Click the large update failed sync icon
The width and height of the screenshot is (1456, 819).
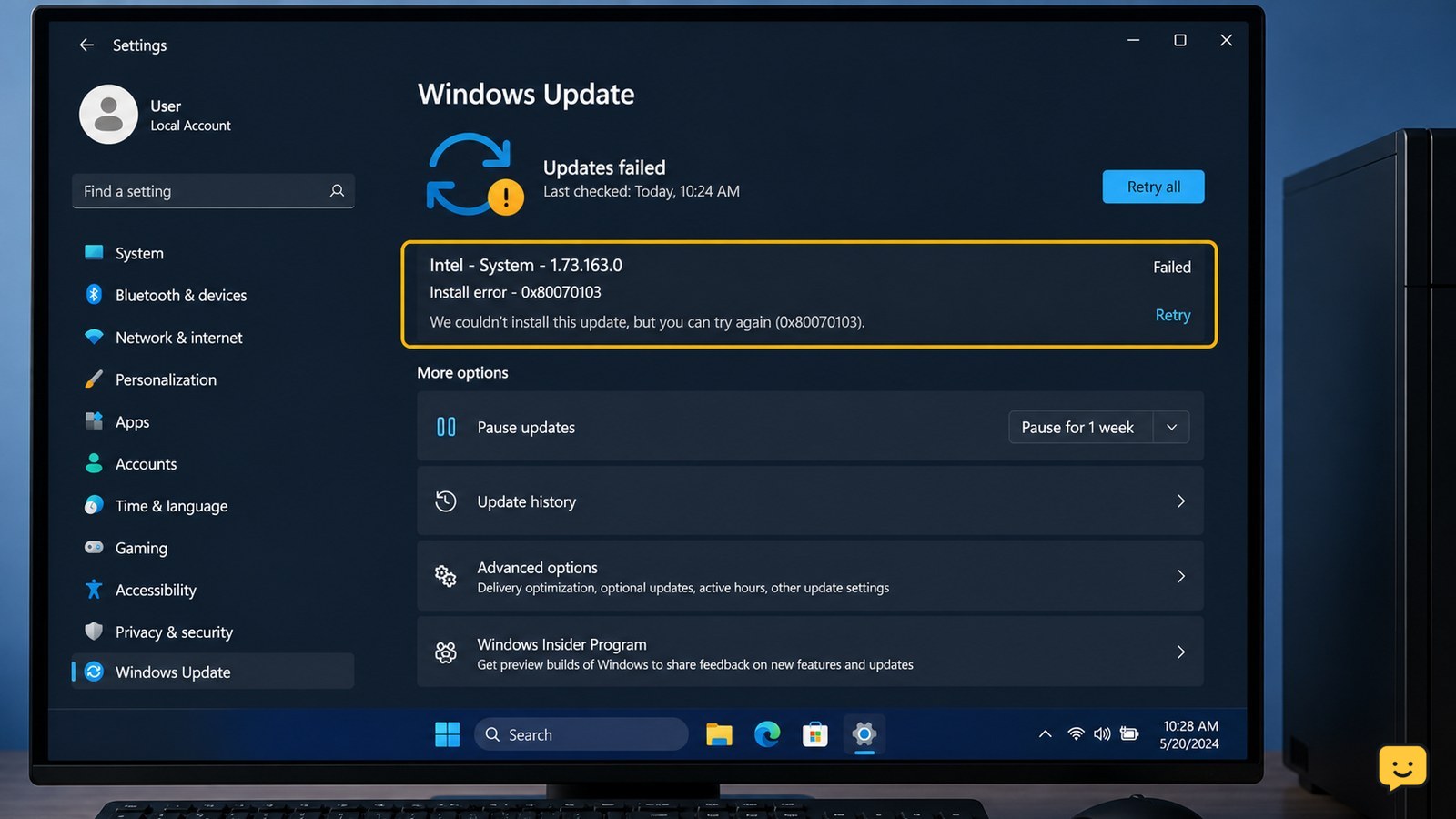(x=474, y=174)
